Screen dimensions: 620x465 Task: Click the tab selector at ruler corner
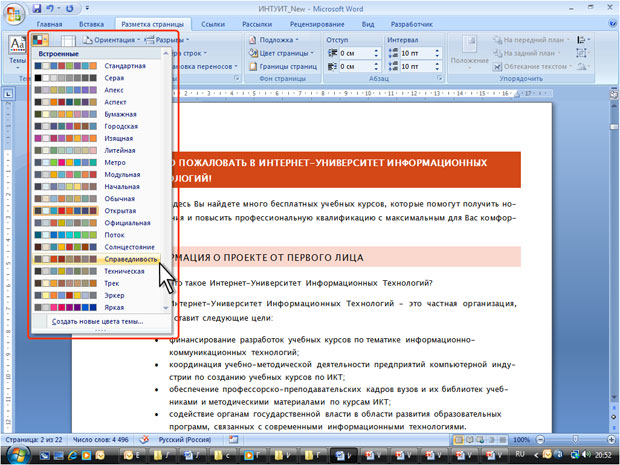[x=8, y=94]
